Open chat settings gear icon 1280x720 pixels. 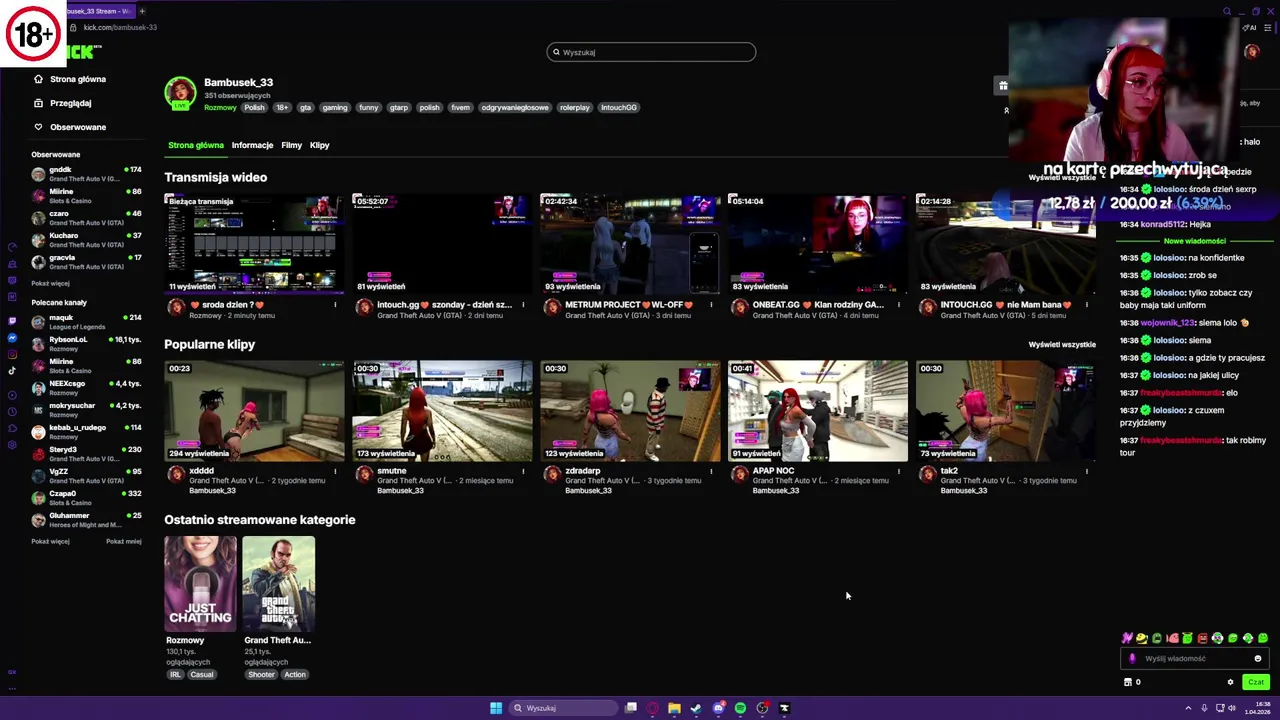coord(1231,683)
